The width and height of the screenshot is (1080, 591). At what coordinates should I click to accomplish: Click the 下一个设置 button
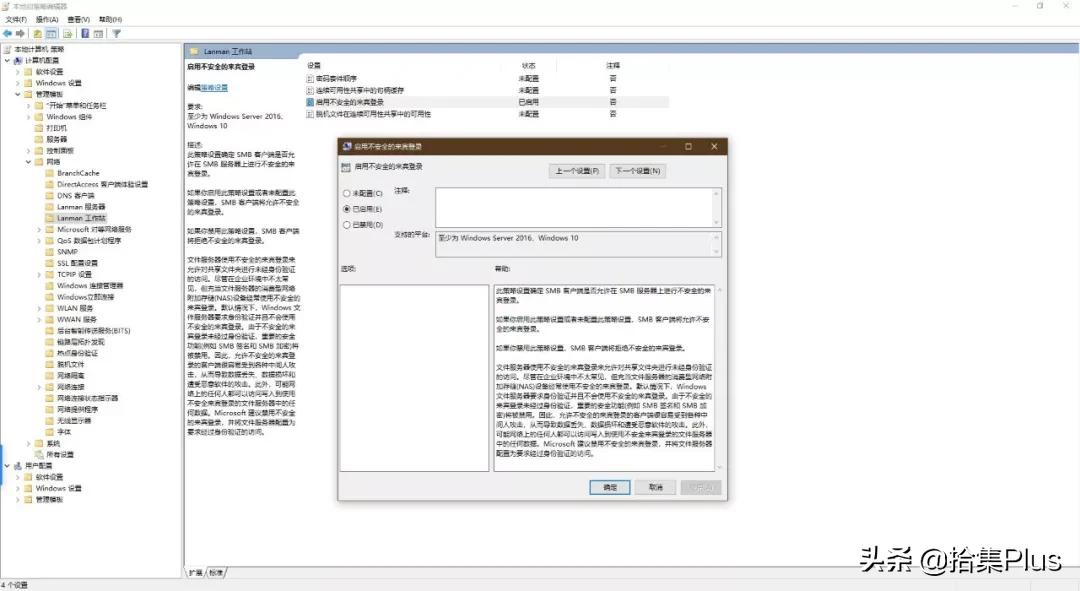point(638,171)
